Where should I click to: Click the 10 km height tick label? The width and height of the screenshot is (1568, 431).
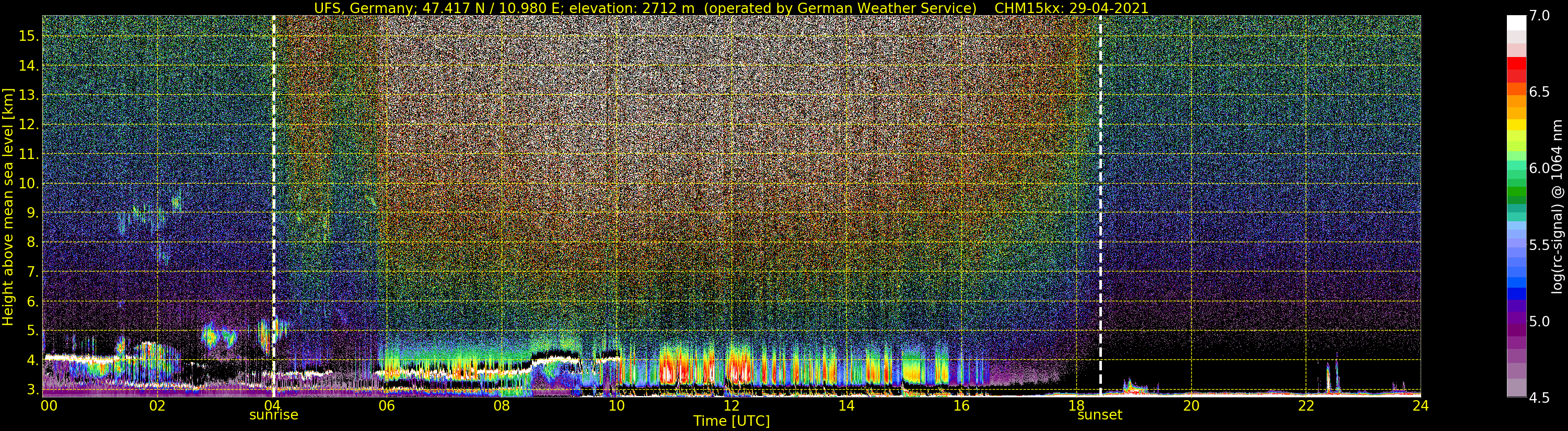(x=28, y=184)
